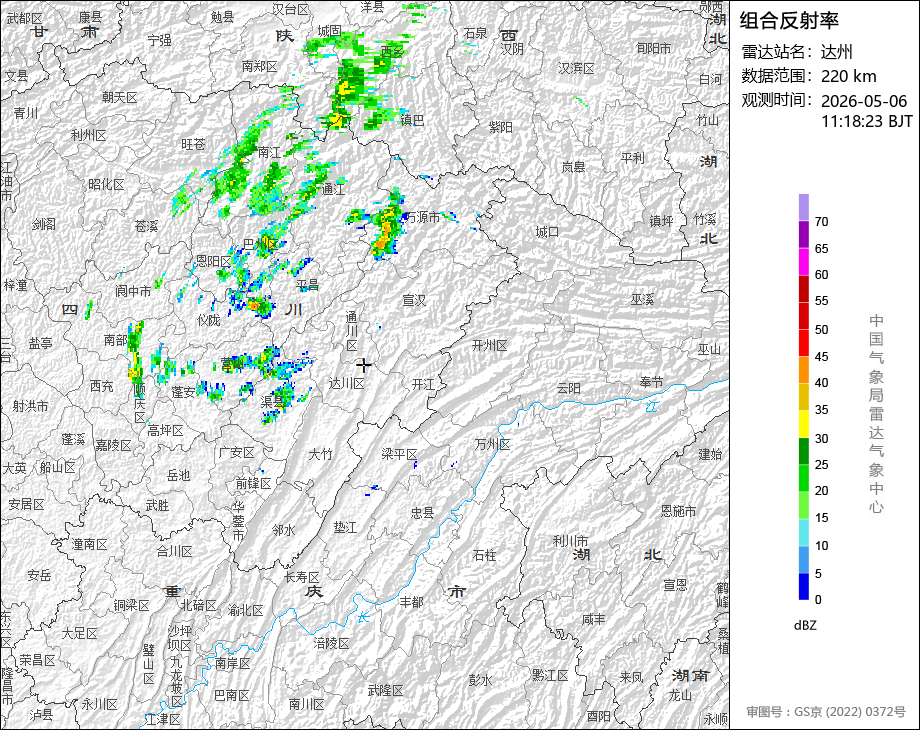Click the '城固' map label
920x730 pixels.
[x=329, y=31]
